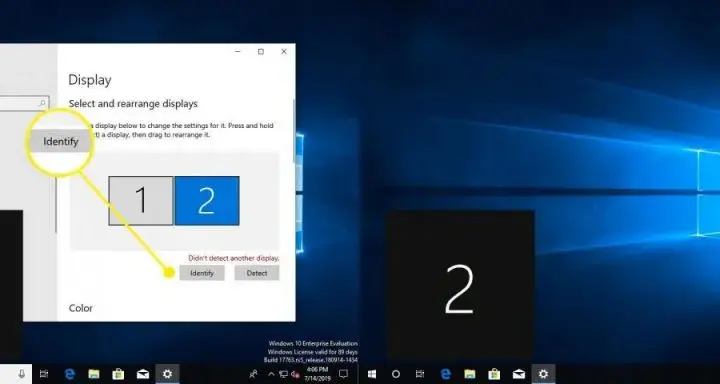Click the Settings window scrollbar
This screenshot has height=384, width=720.
tap(294, 131)
